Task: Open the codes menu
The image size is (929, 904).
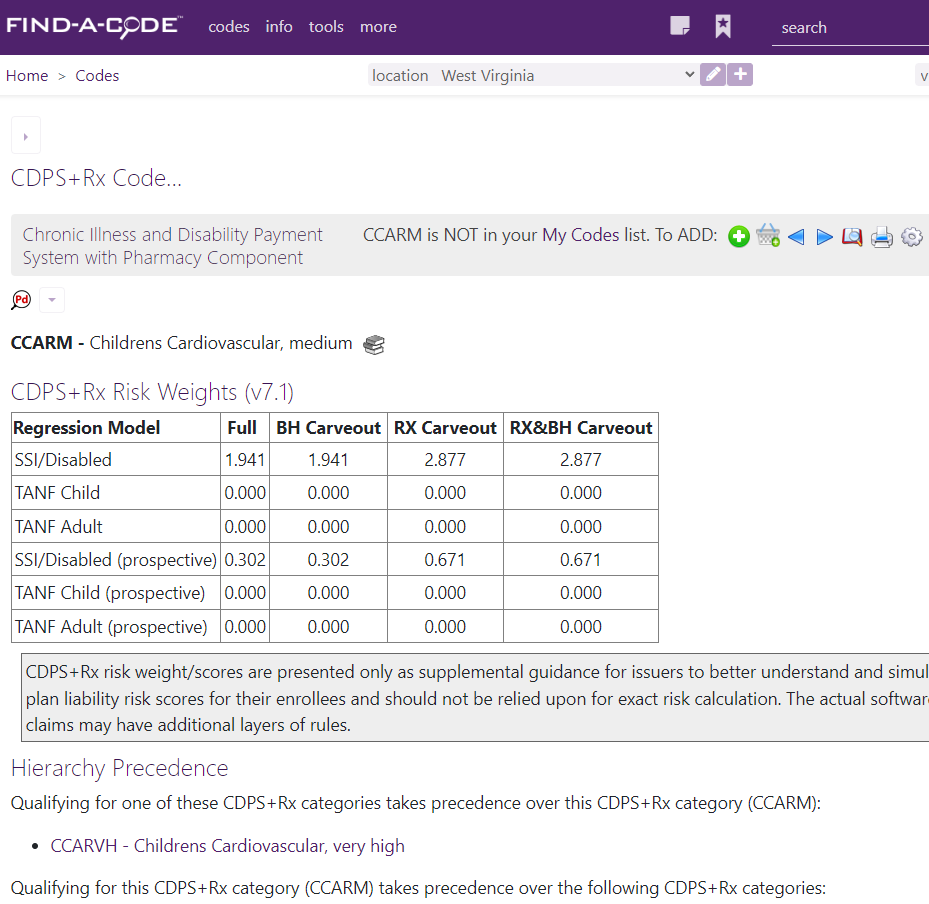Action: coord(229,27)
